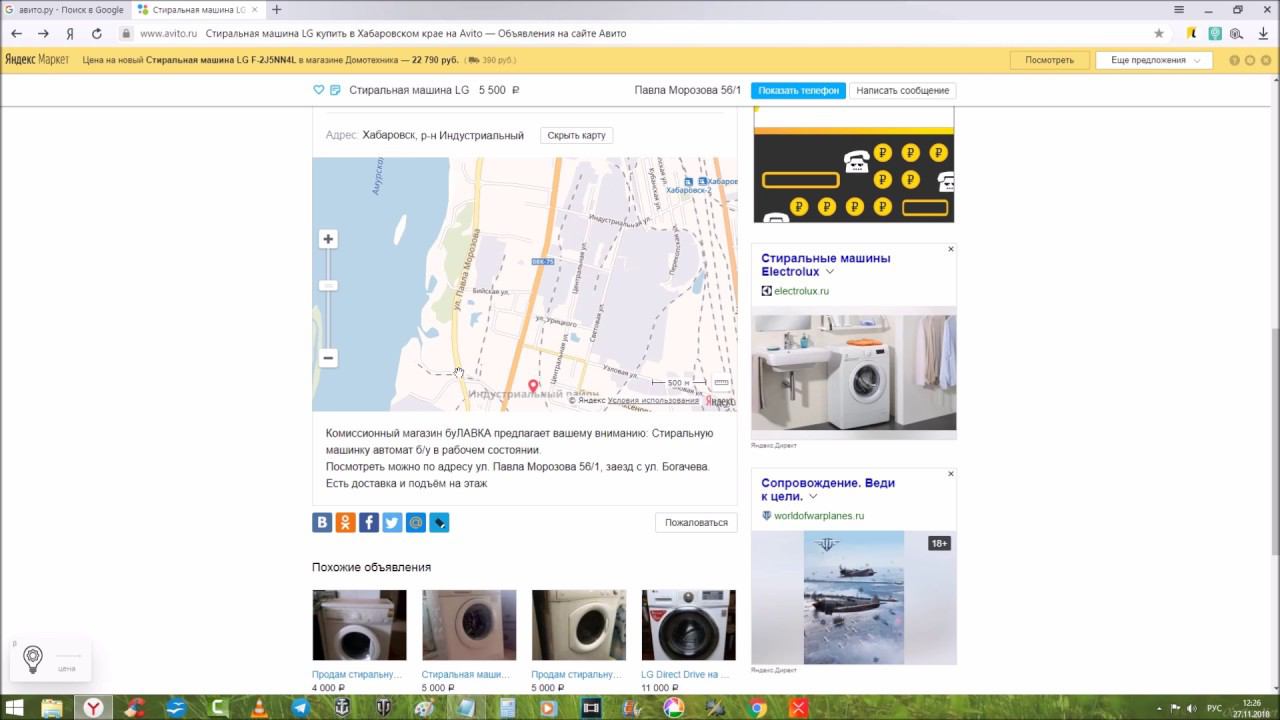Zoom out on the map
Screen dimensions: 1280x720
(x=328, y=358)
